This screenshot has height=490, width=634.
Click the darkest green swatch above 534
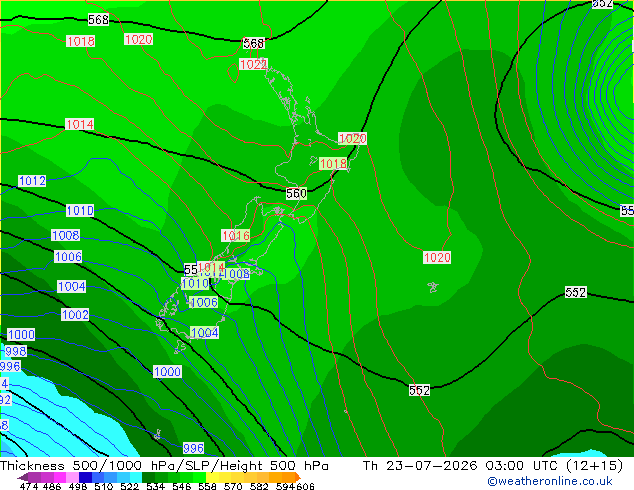148,477
